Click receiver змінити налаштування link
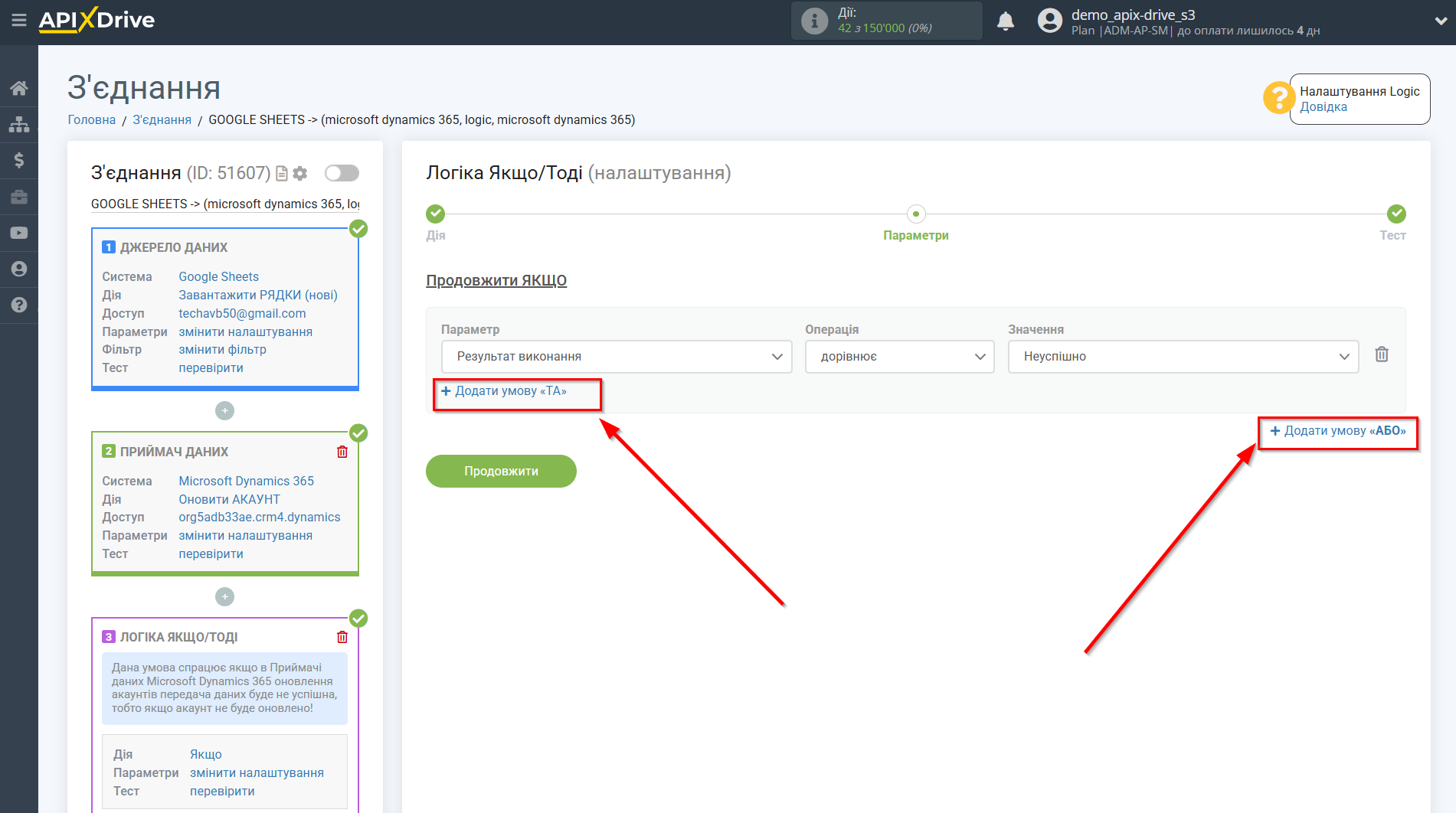Screen dimensions: 1456x813 click(245, 535)
